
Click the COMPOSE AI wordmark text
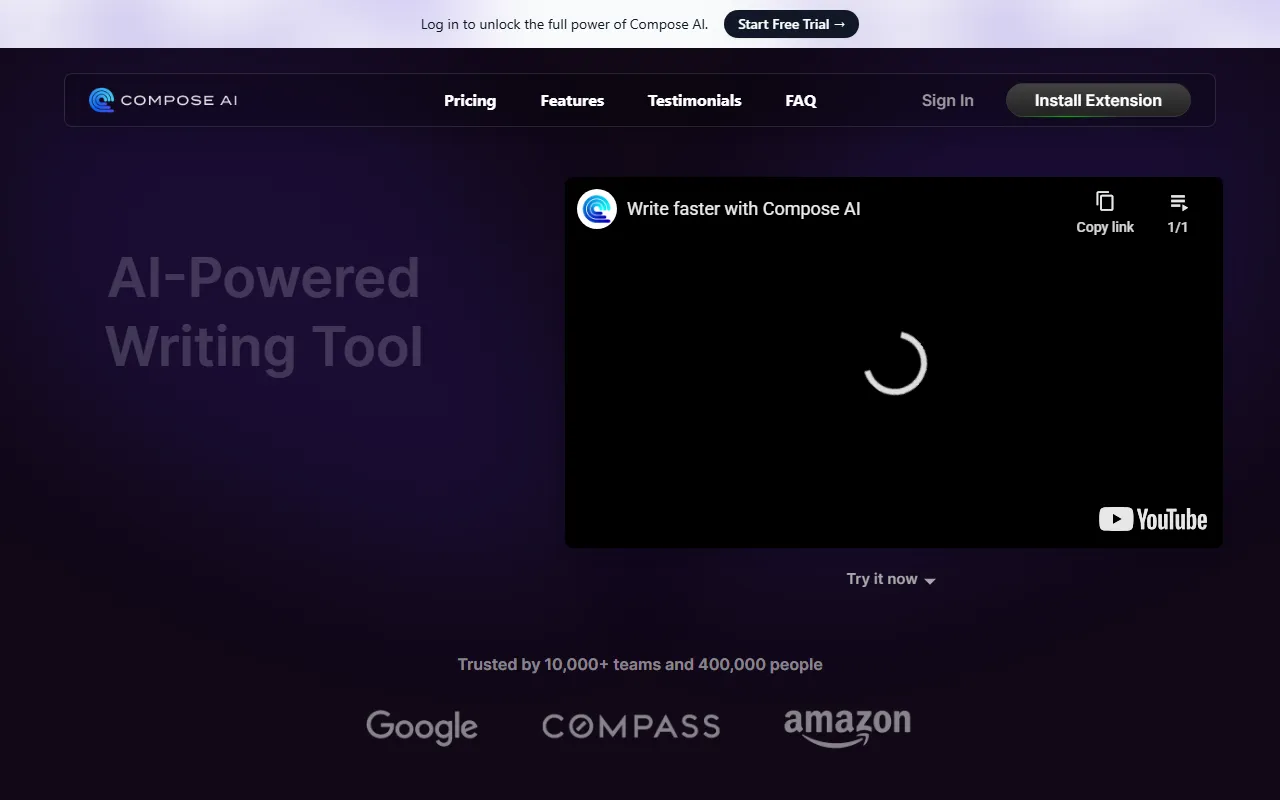179,100
